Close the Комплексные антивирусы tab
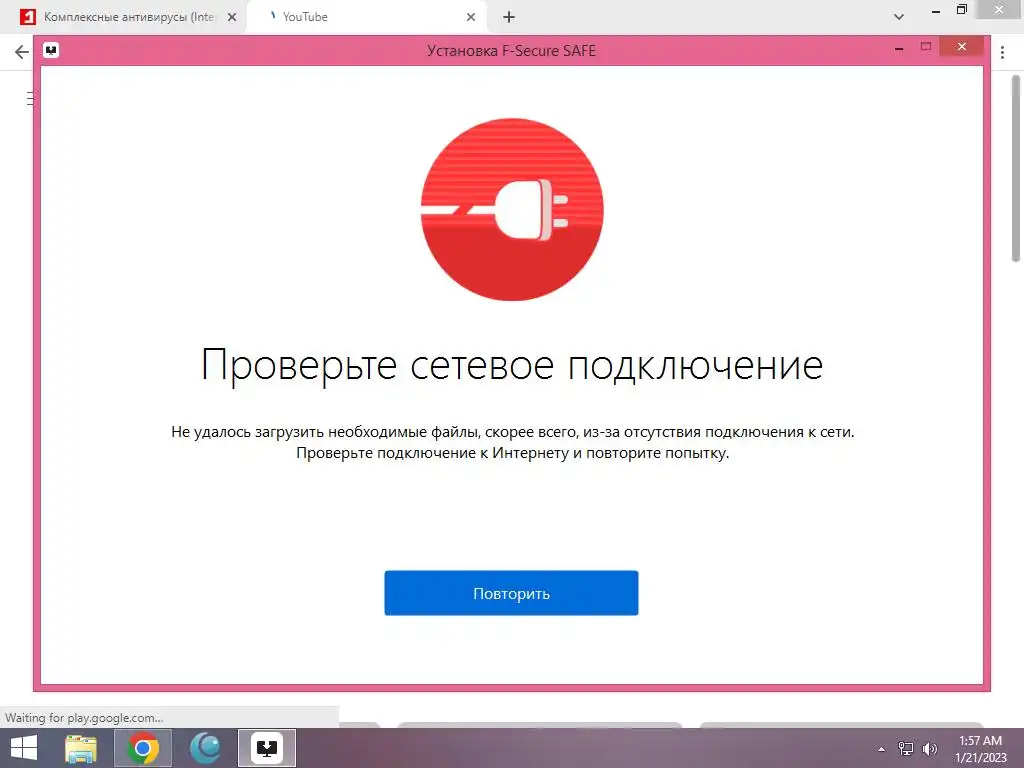Viewport: 1024px width, 768px height. (232, 18)
